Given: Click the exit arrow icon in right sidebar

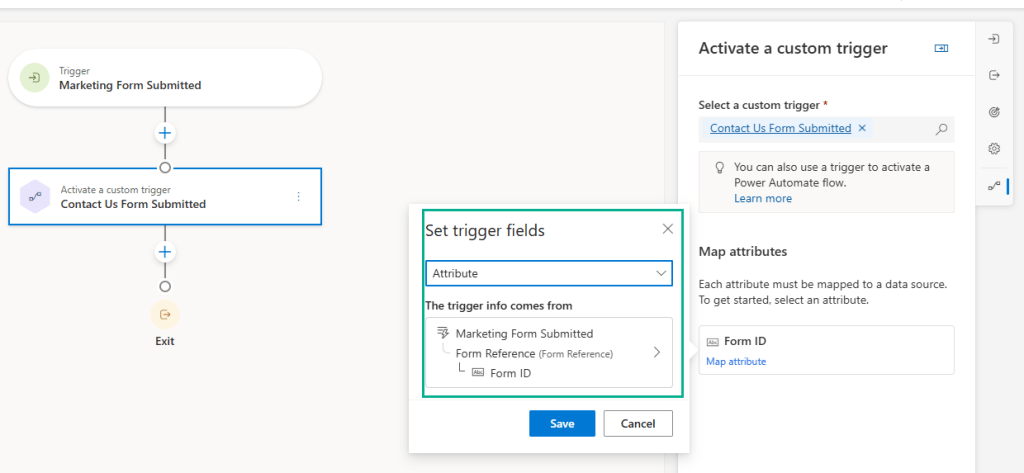Looking at the screenshot, I should point(994,75).
